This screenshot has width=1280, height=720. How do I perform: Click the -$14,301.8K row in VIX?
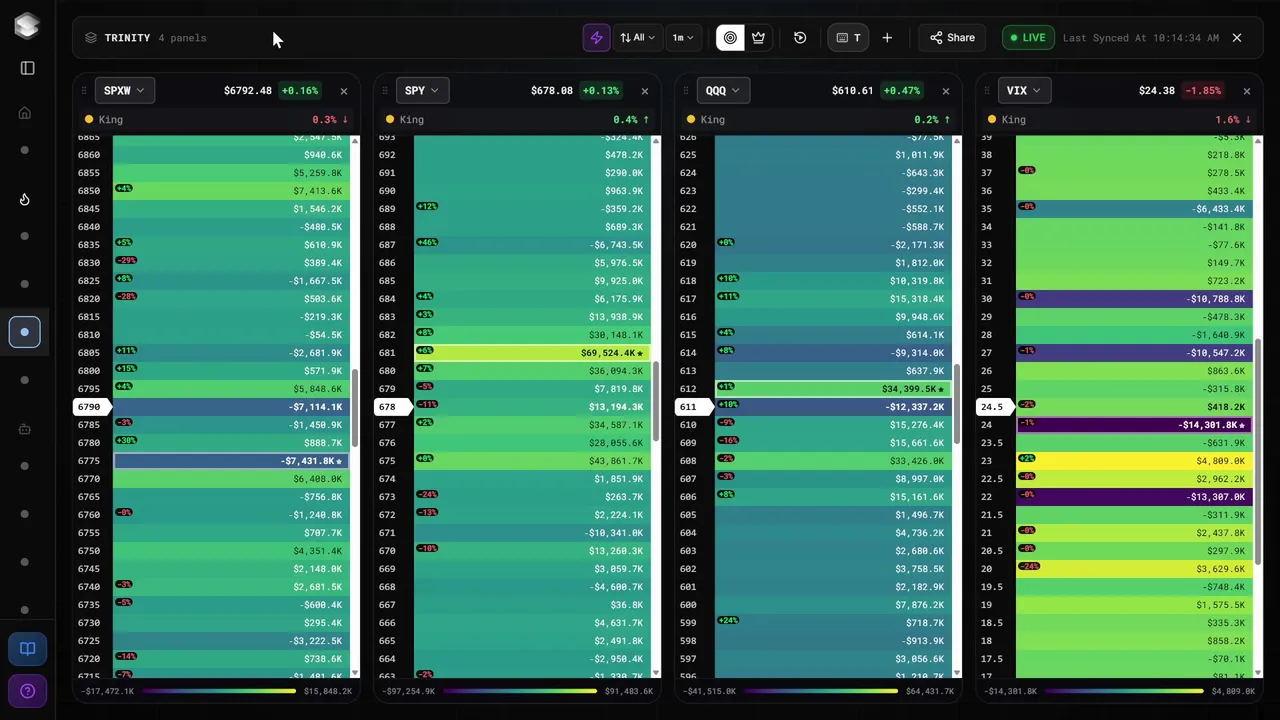(x=1134, y=425)
